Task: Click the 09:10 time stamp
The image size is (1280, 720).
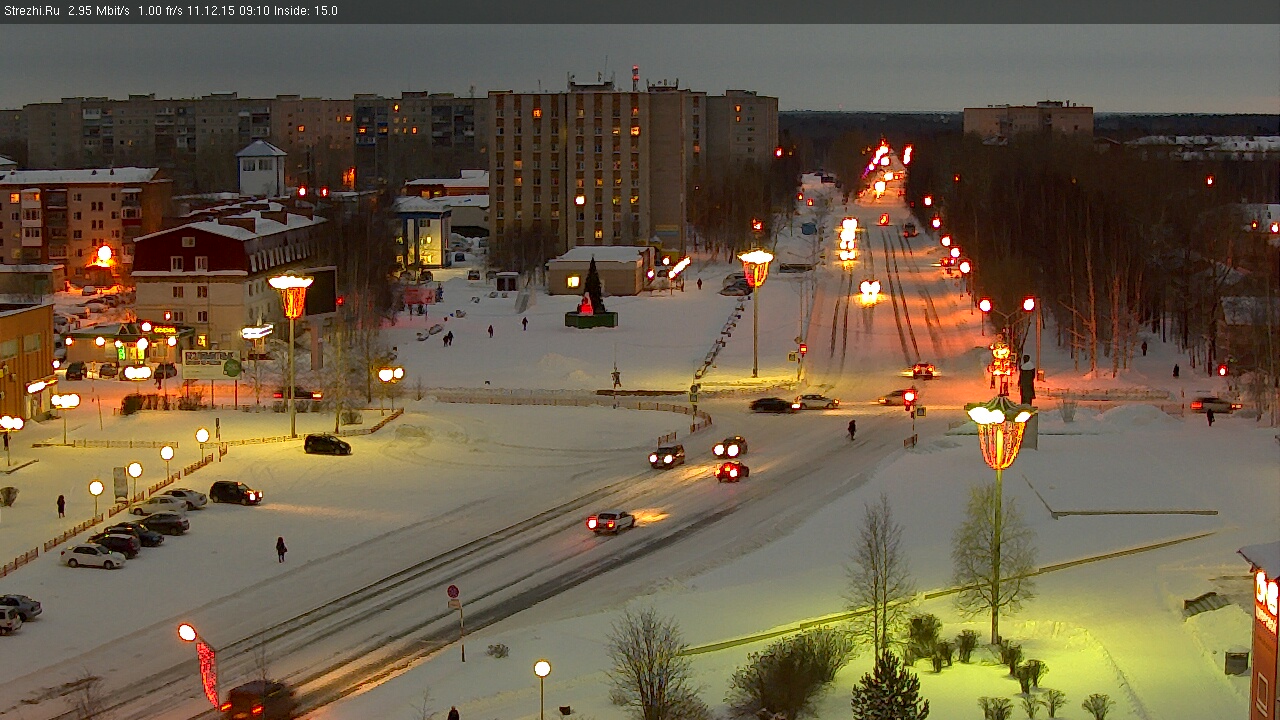Action: tap(255, 11)
